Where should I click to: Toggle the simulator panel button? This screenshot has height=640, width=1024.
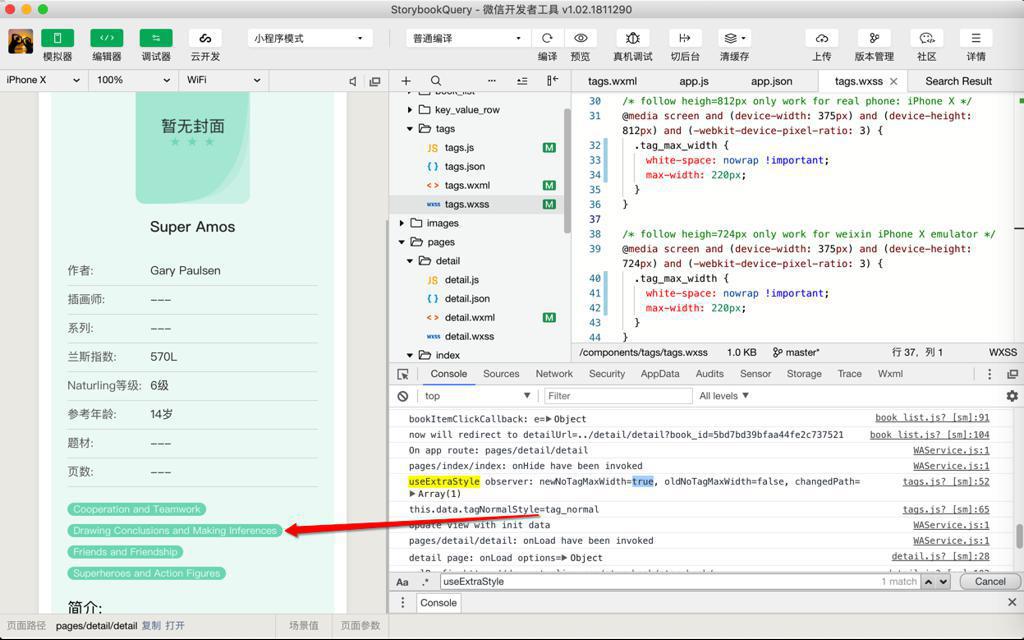57,38
